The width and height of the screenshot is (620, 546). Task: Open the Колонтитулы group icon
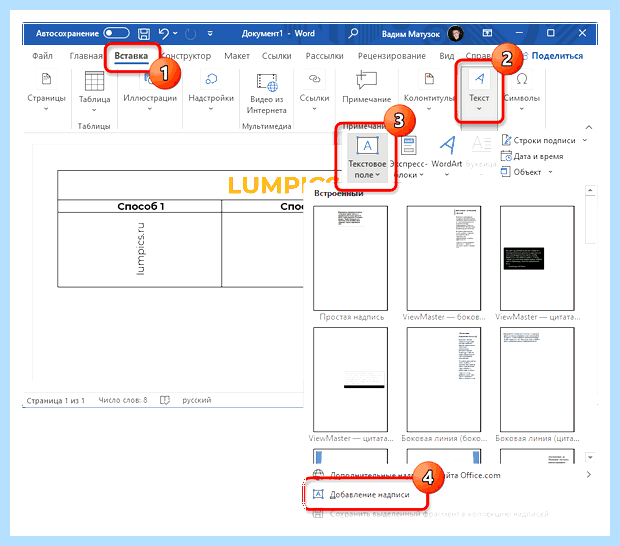pos(429,79)
